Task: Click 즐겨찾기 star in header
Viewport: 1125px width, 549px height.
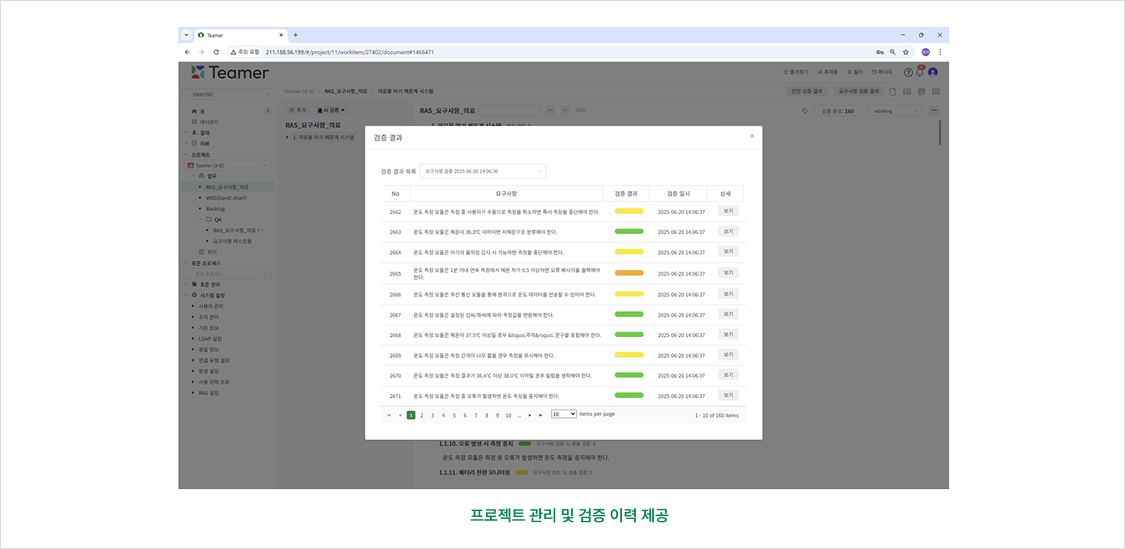Action: 796,72
